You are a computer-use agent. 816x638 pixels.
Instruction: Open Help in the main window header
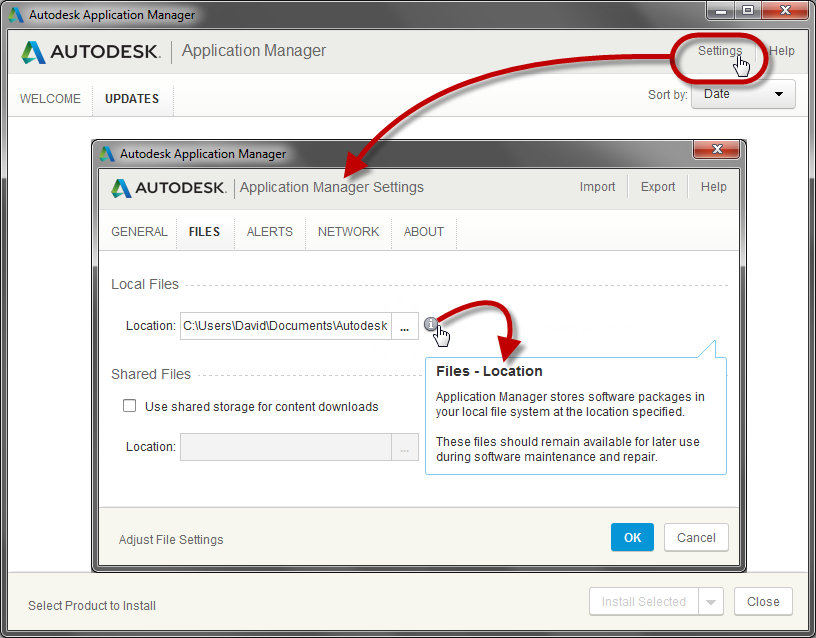click(782, 50)
